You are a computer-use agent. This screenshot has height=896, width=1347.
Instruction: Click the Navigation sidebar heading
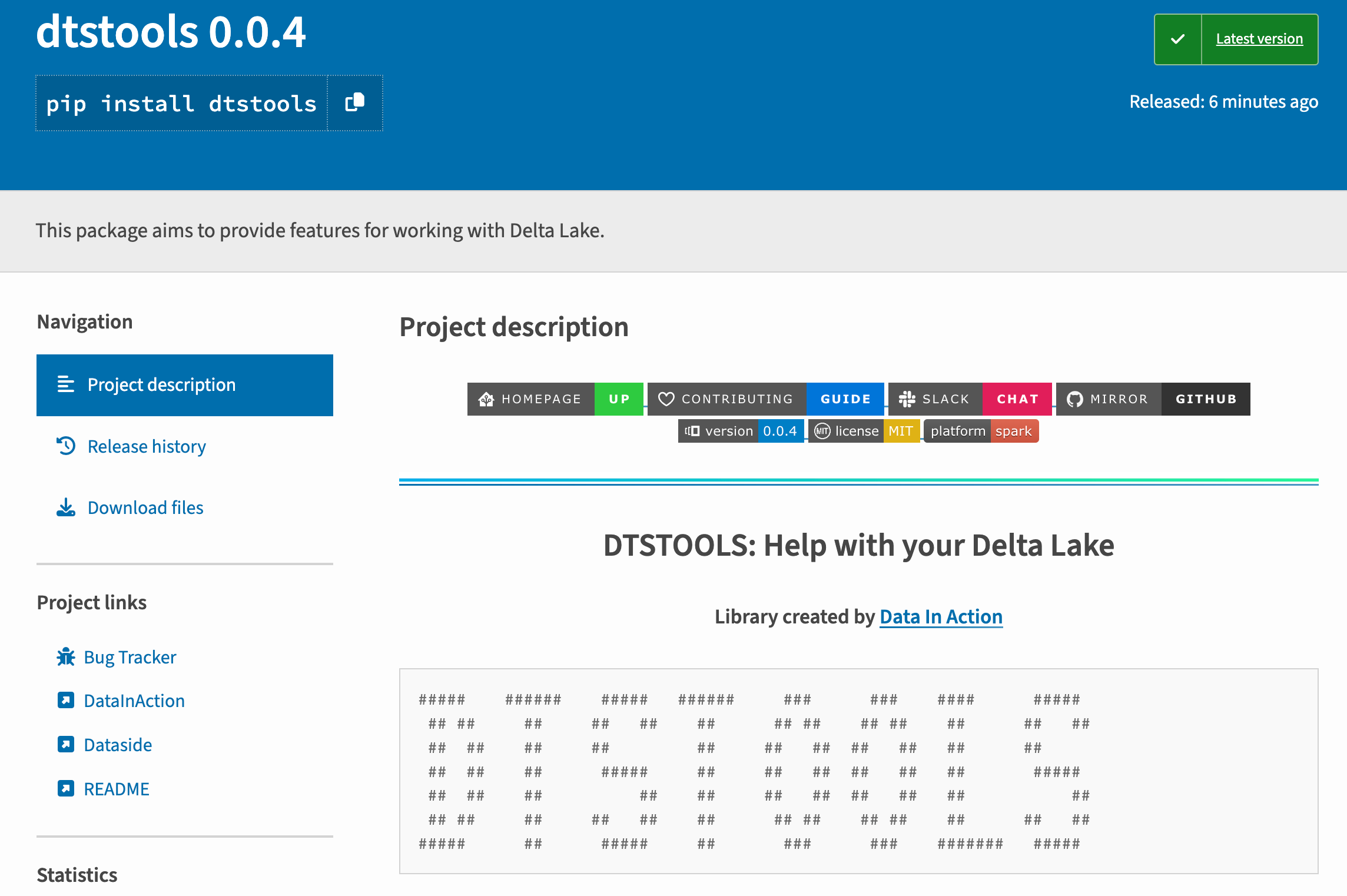coord(85,322)
